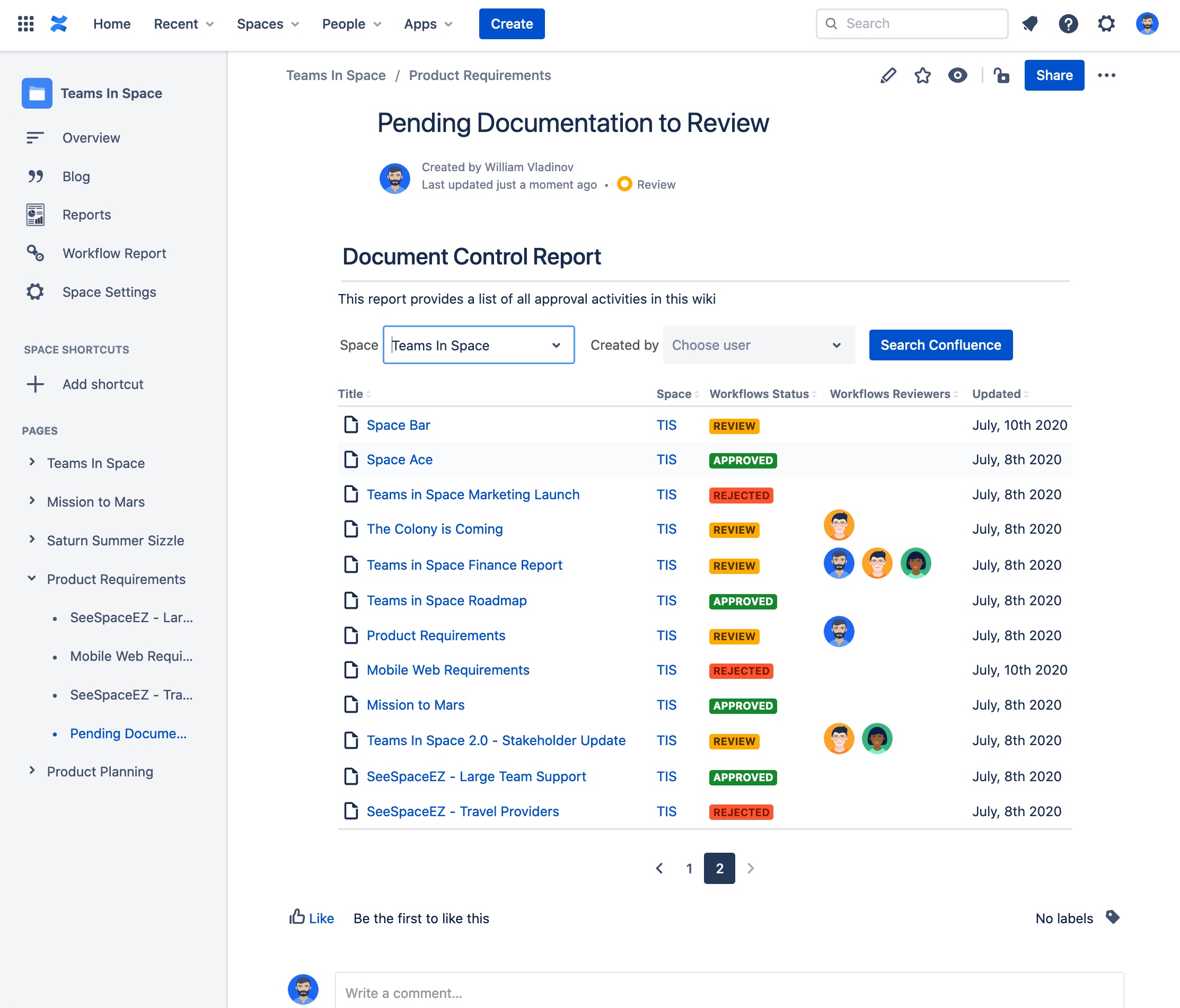1180x1008 pixels.
Task: Click the edit pencil icon
Action: pyautogui.click(x=888, y=75)
